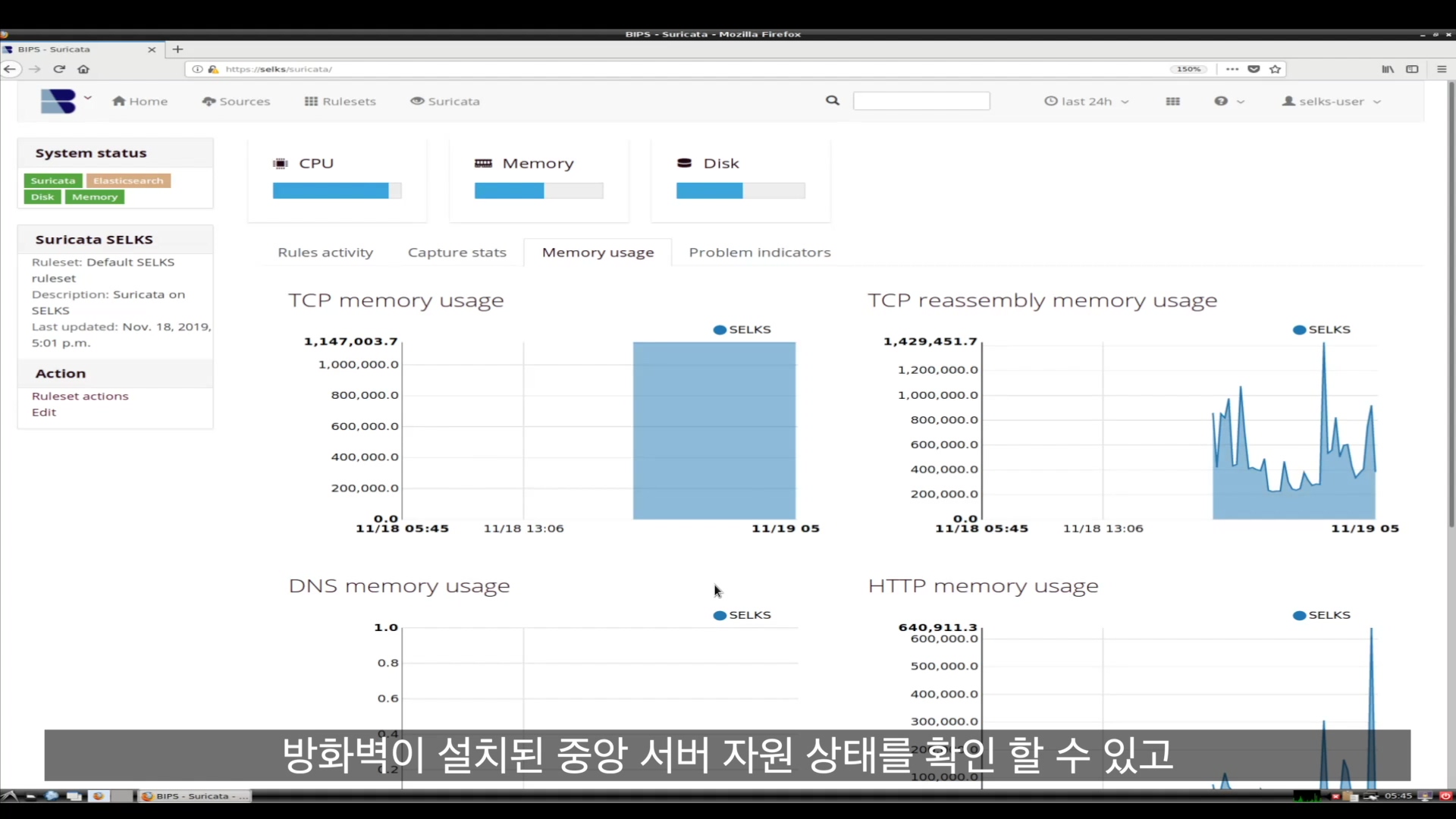
Task: Switch to the Capture stats tab
Action: pos(457,253)
